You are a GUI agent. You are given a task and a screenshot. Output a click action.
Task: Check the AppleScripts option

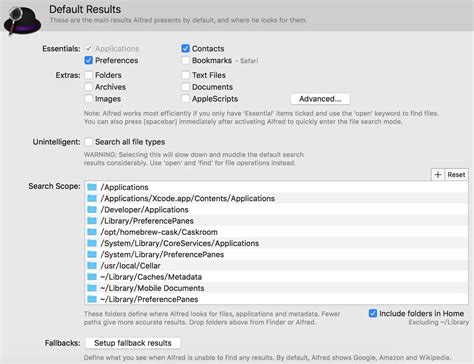click(x=186, y=99)
